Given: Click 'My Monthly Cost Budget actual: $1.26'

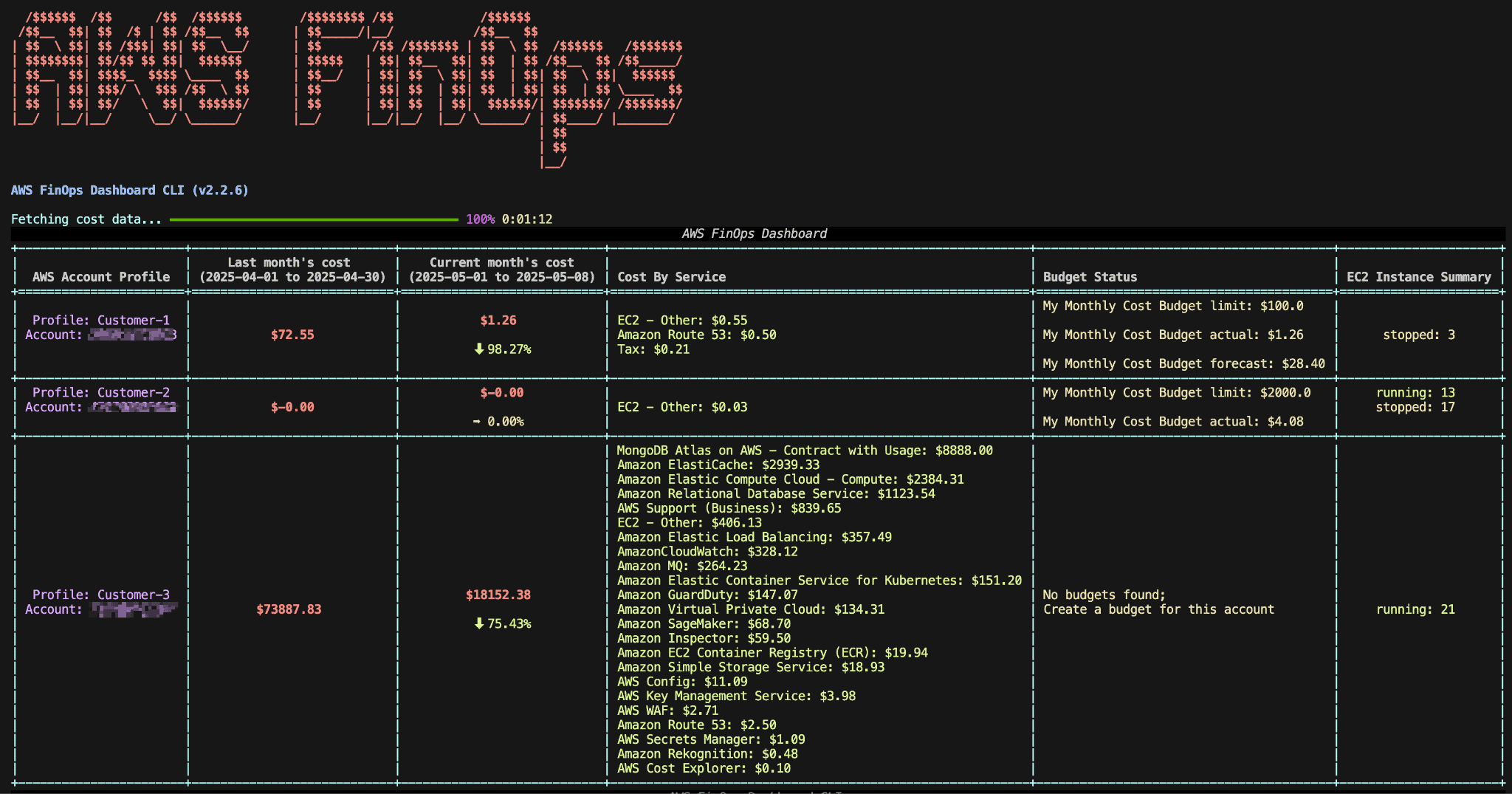Looking at the screenshot, I should [x=1173, y=335].
